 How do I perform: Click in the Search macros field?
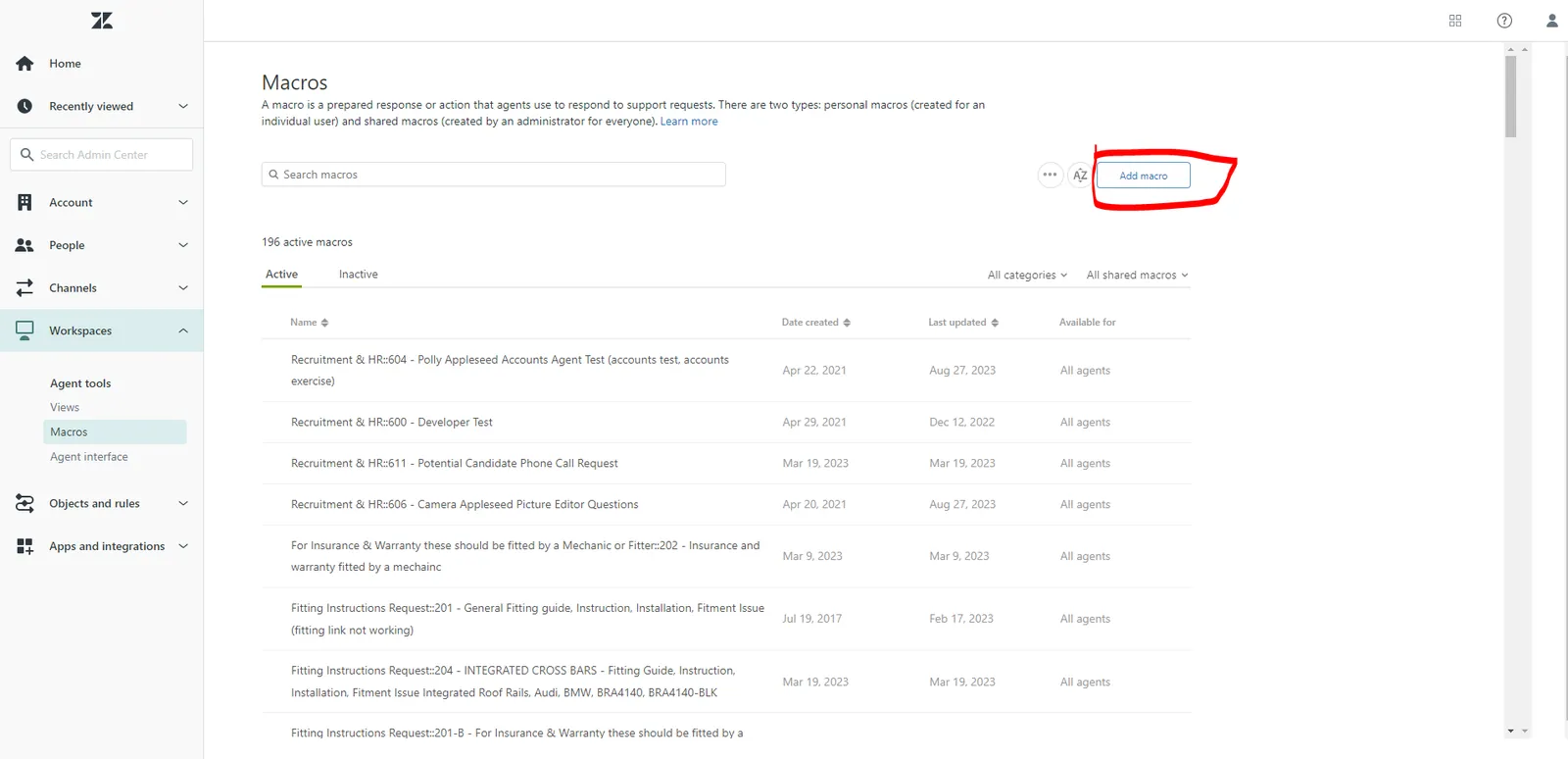point(493,175)
